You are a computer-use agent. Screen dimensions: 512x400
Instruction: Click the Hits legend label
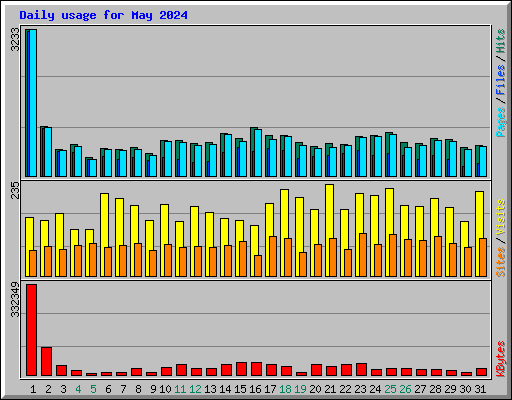[501, 41]
